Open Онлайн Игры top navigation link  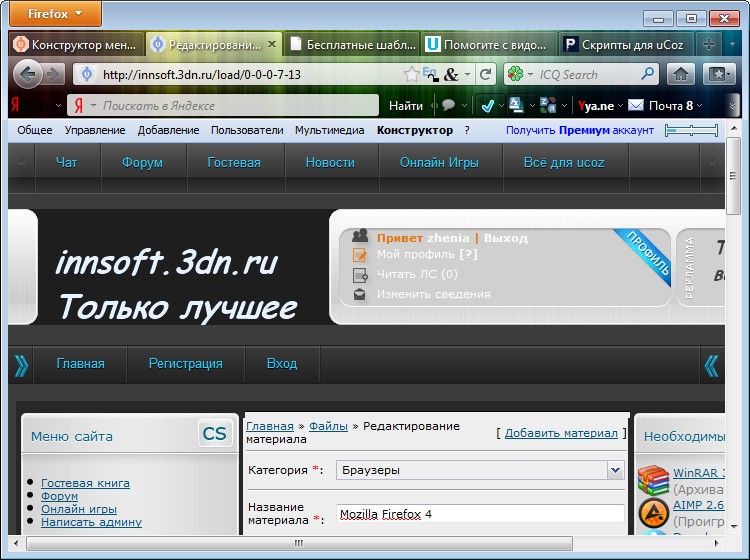point(439,163)
